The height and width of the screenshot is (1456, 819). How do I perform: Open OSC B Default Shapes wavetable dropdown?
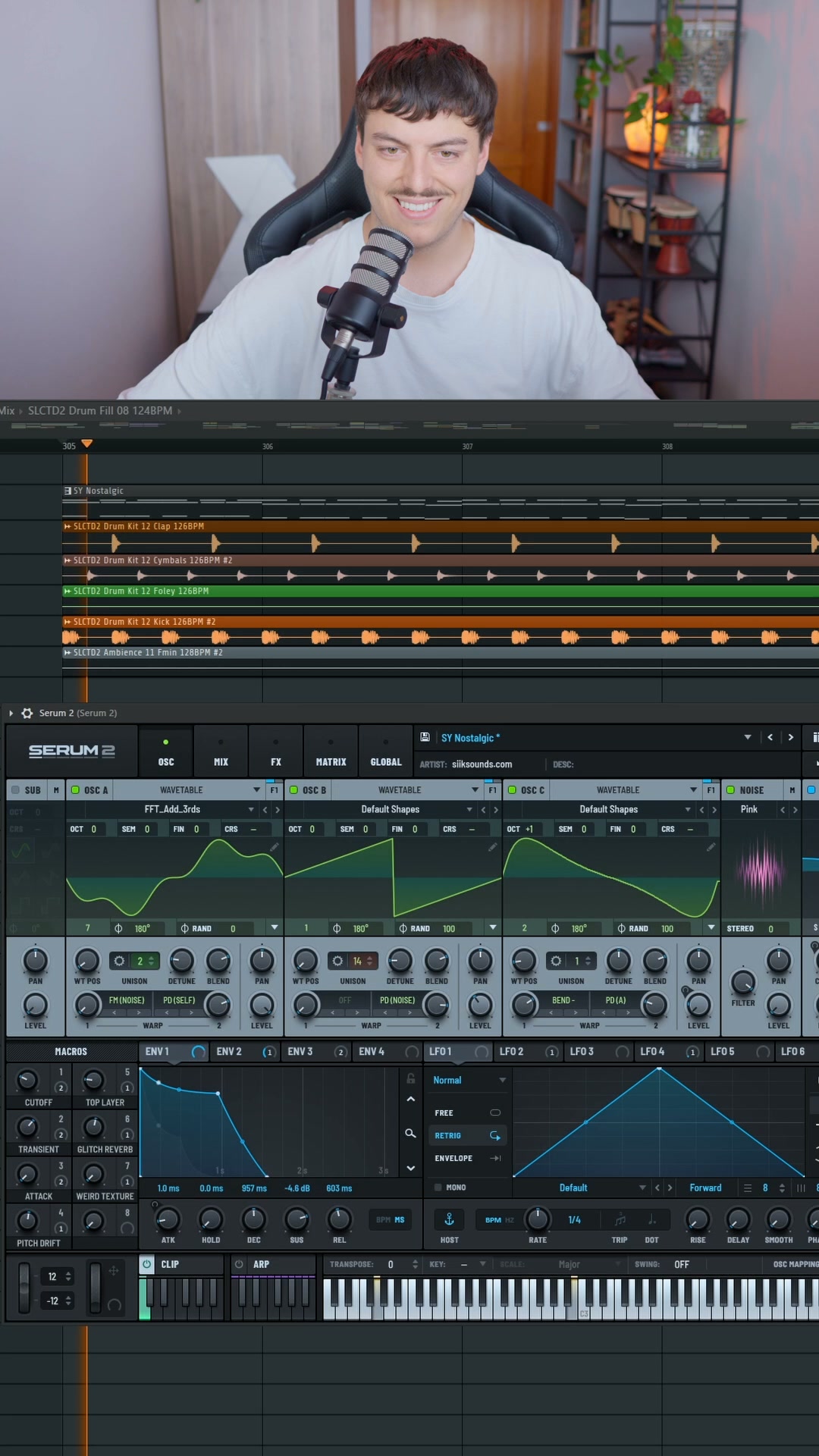click(x=469, y=809)
